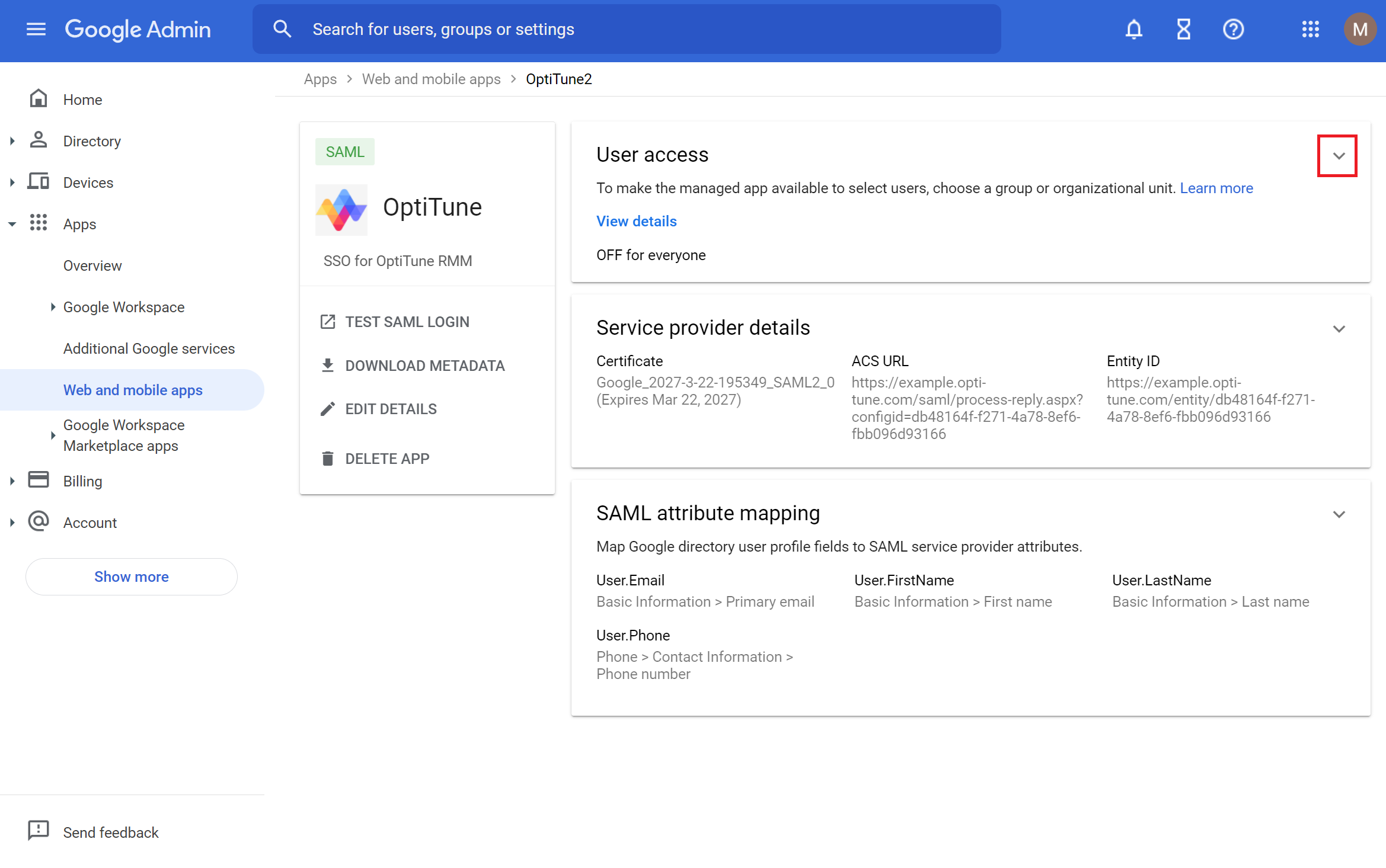The image size is (1386, 868).
Task: Click the green SAML badge
Action: click(345, 152)
